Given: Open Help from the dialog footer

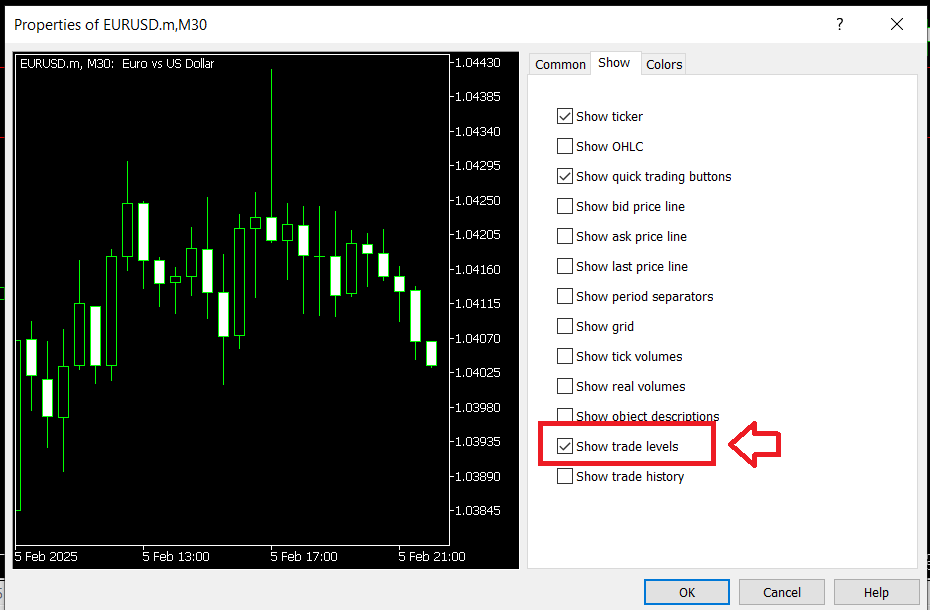Looking at the screenshot, I should (x=876, y=592).
